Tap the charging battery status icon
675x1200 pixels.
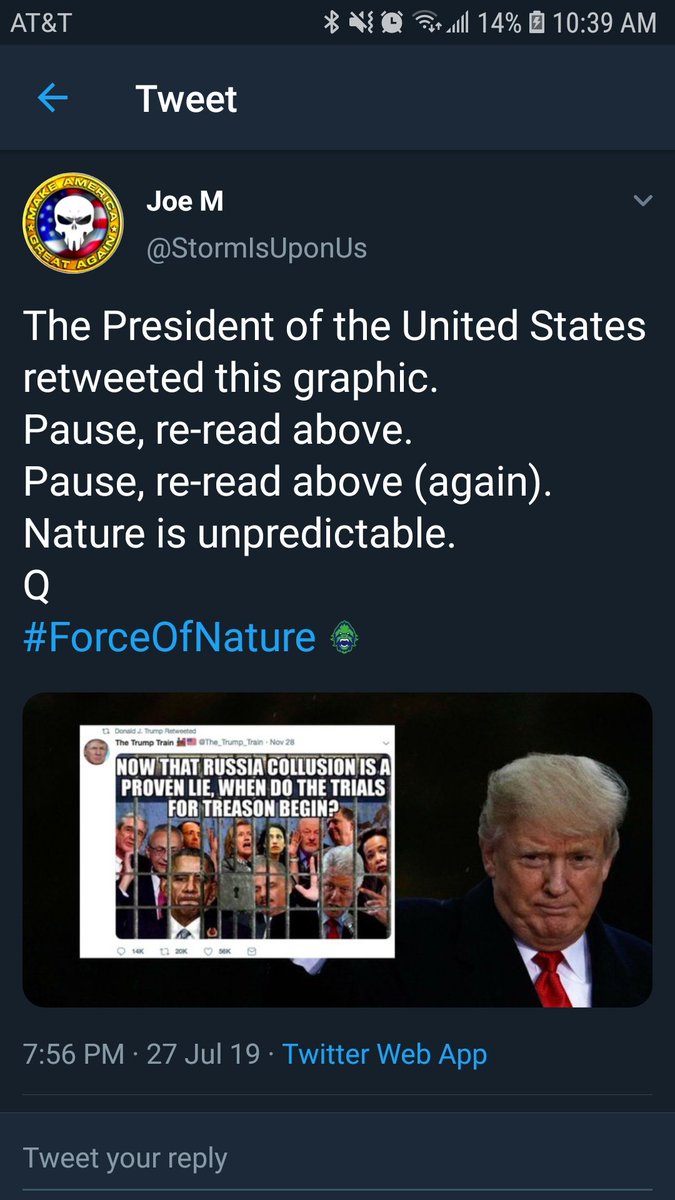[536, 23]
